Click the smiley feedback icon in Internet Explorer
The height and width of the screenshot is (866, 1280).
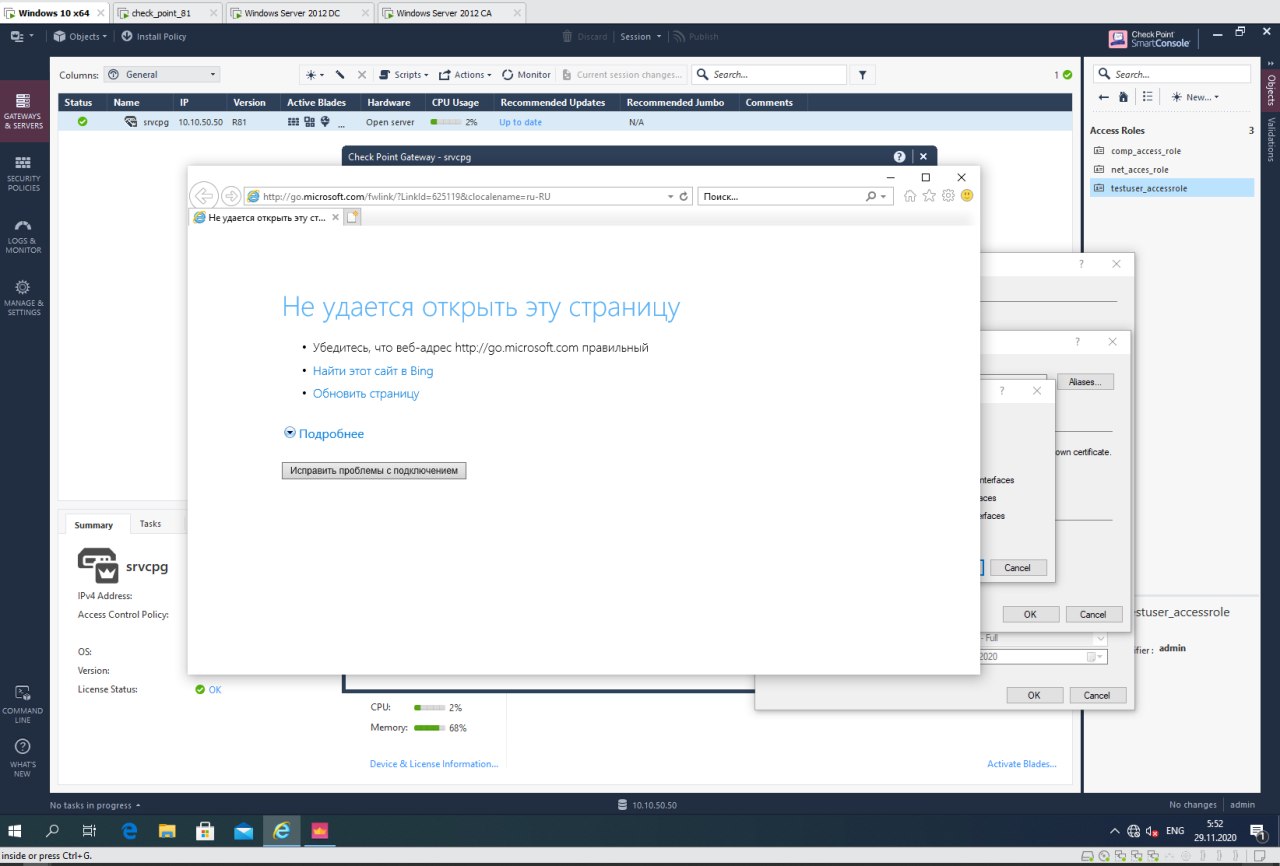click(x=967, y=196)
